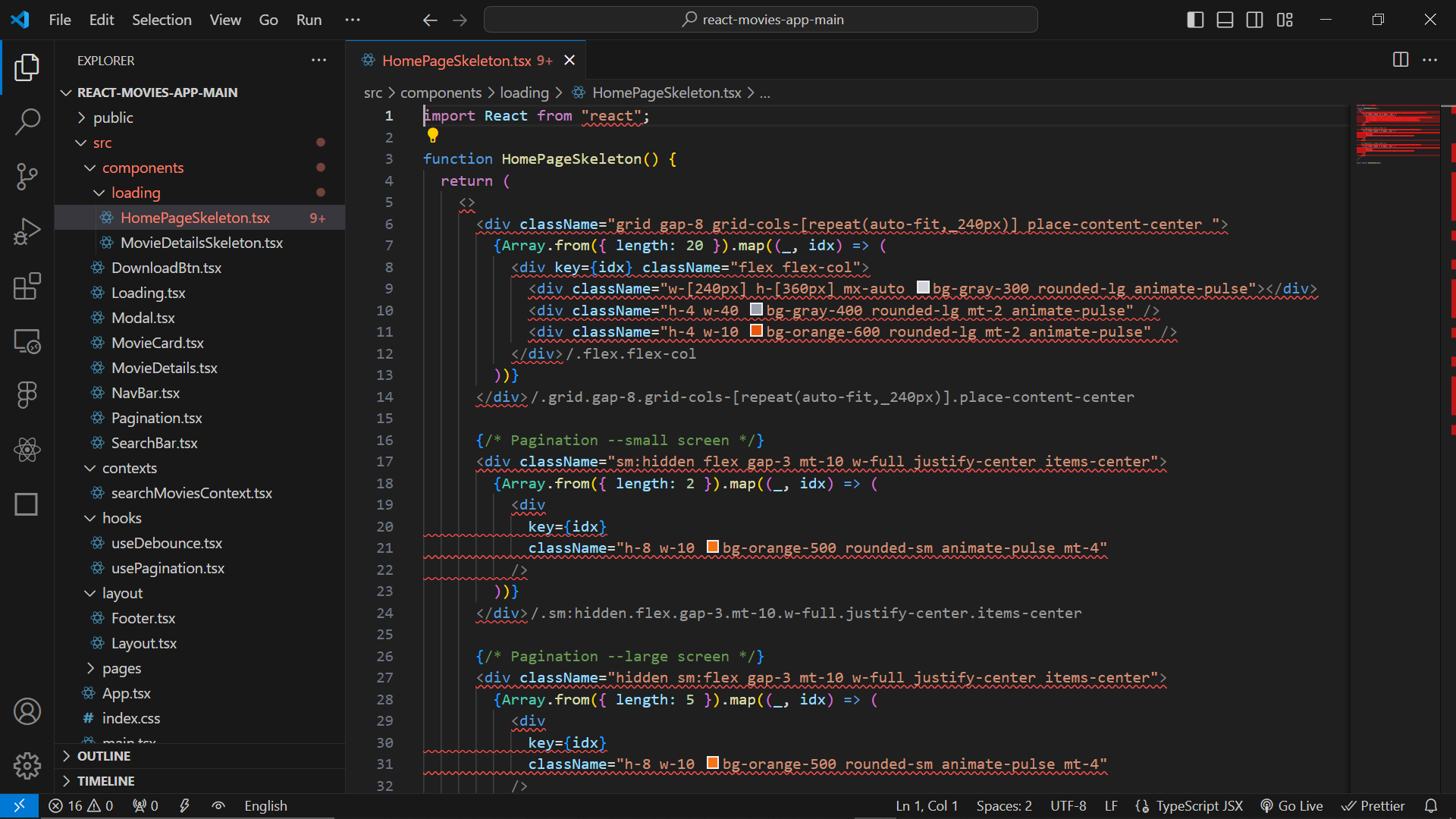
Task: Collapse the hooks folder
Action: click(121, 518)
